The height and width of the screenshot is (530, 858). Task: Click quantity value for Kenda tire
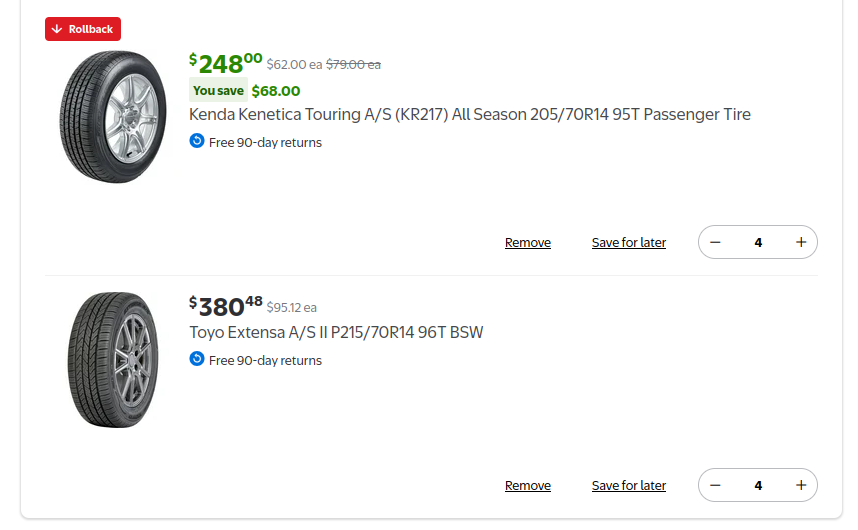758,242
